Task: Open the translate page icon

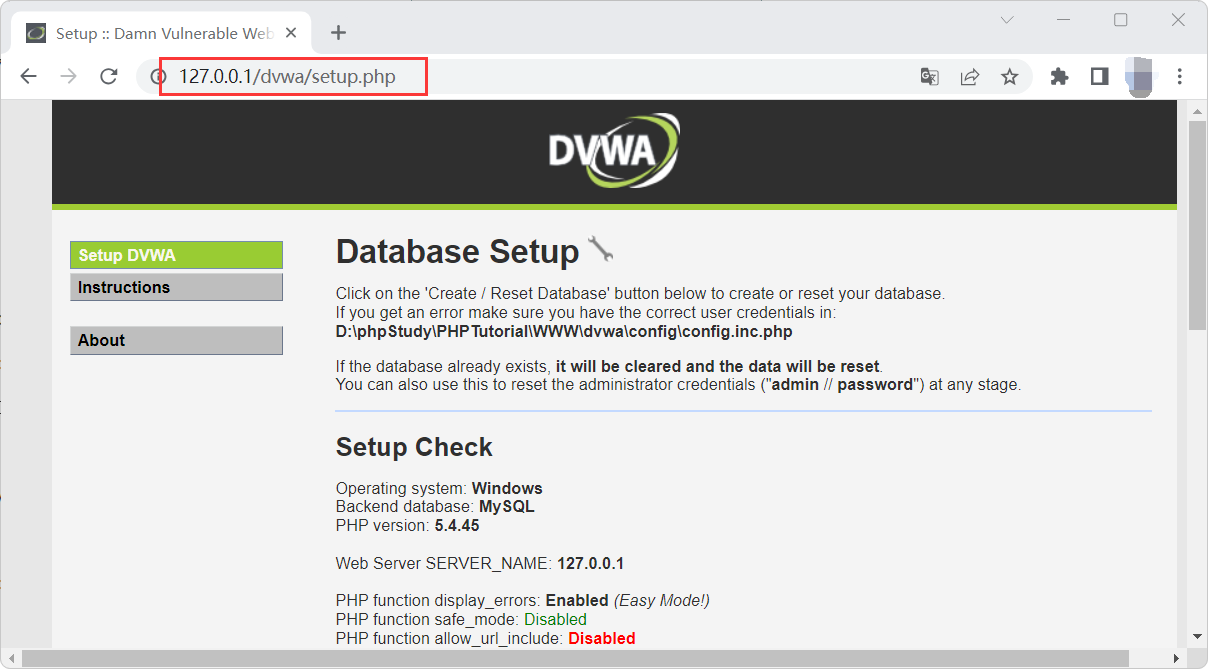Action: click(929, 77)
